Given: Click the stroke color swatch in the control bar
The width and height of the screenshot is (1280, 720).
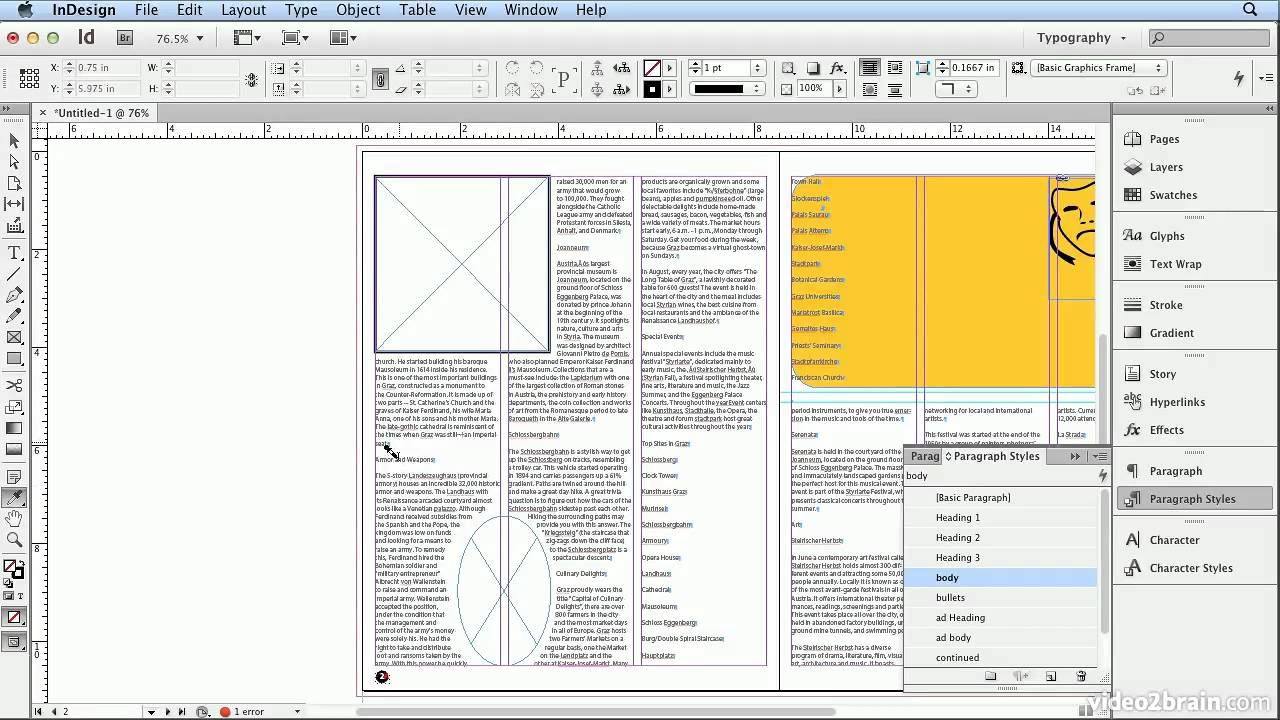Looking at the screenshot, I should click(x=652, y=89).
